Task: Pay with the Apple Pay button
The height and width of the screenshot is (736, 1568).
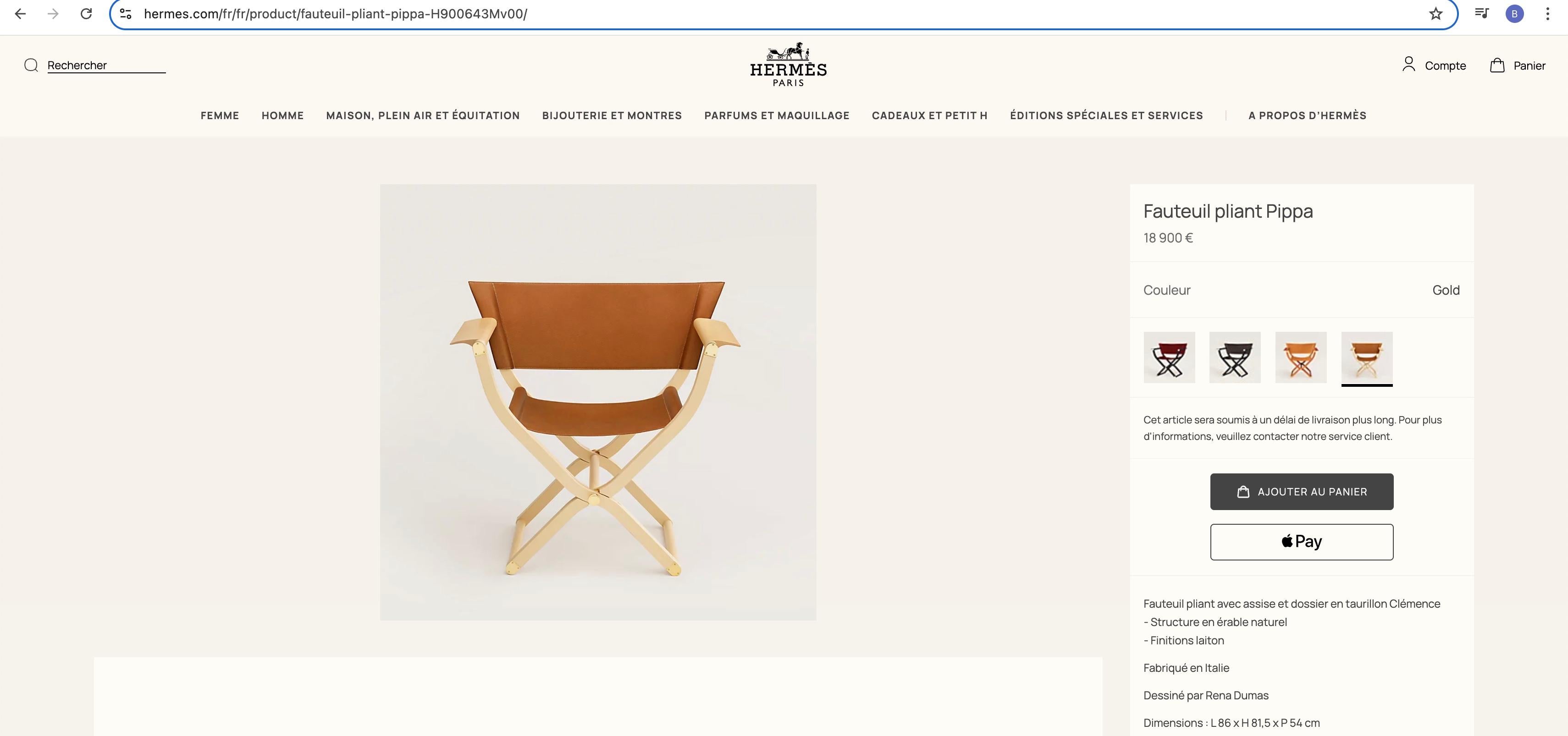Action: coord(1301,542)
